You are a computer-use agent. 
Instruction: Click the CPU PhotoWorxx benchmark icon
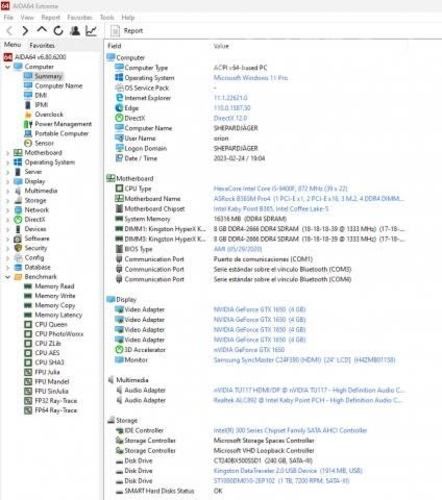(x=28, y=334)
